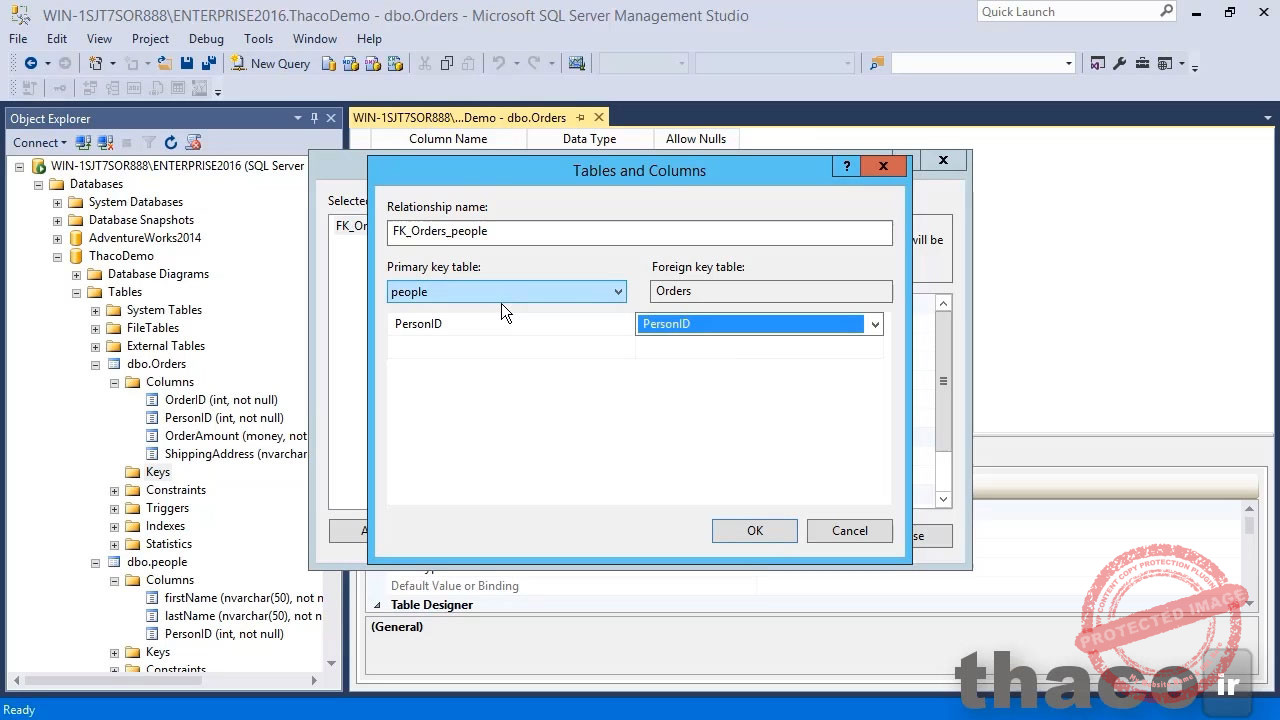Click the help question mark in dialog
This screenshot has width=1280, height=720.
click(x=847, y=166)
